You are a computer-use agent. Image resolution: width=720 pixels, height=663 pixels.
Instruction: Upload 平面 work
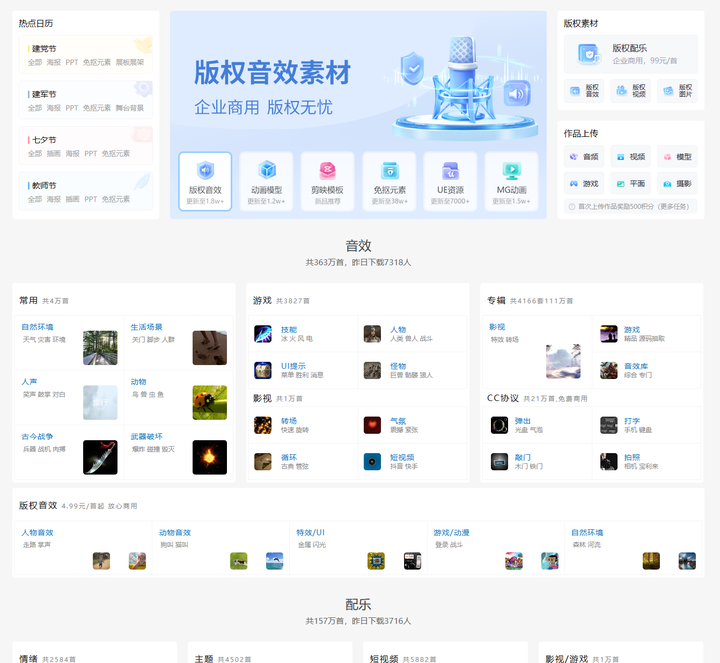[x=630, y=184]
